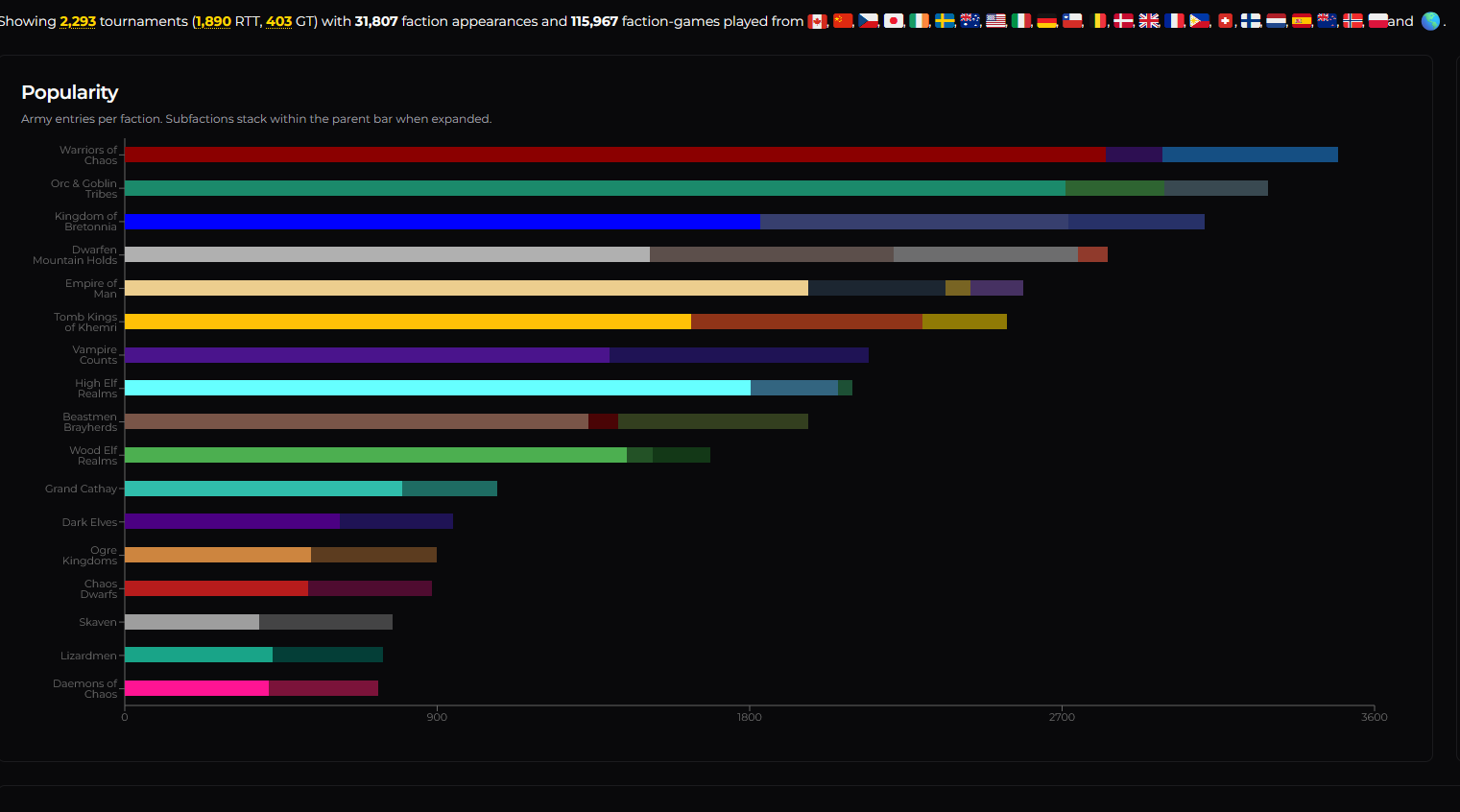1460x812 pixels.
Task: Click the tan Empire of Man segment
Action: [x=467, y=288]
